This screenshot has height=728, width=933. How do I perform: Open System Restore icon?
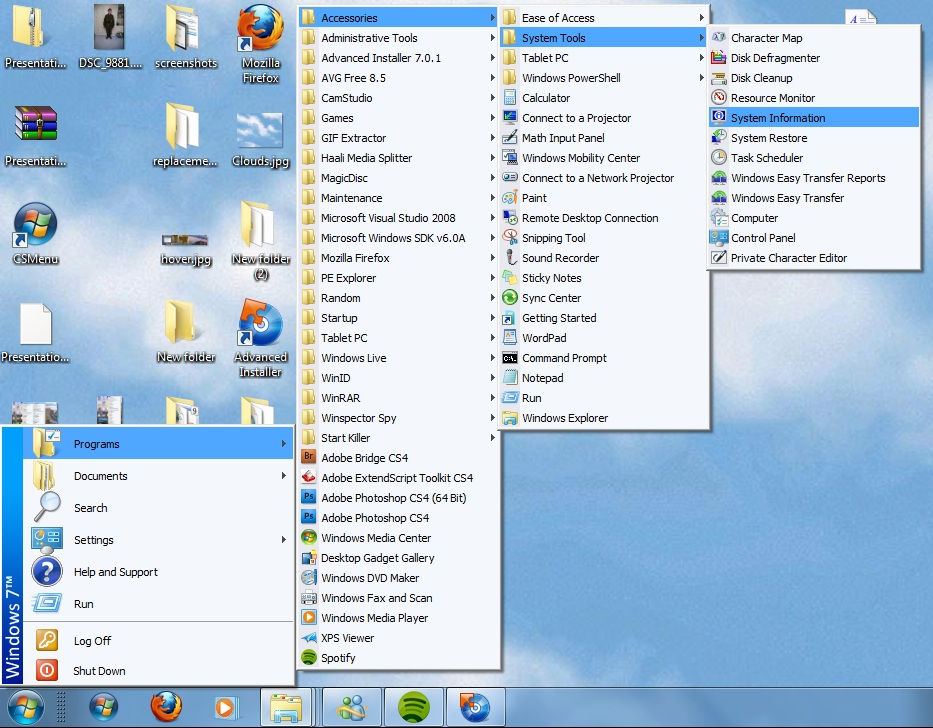719,138
